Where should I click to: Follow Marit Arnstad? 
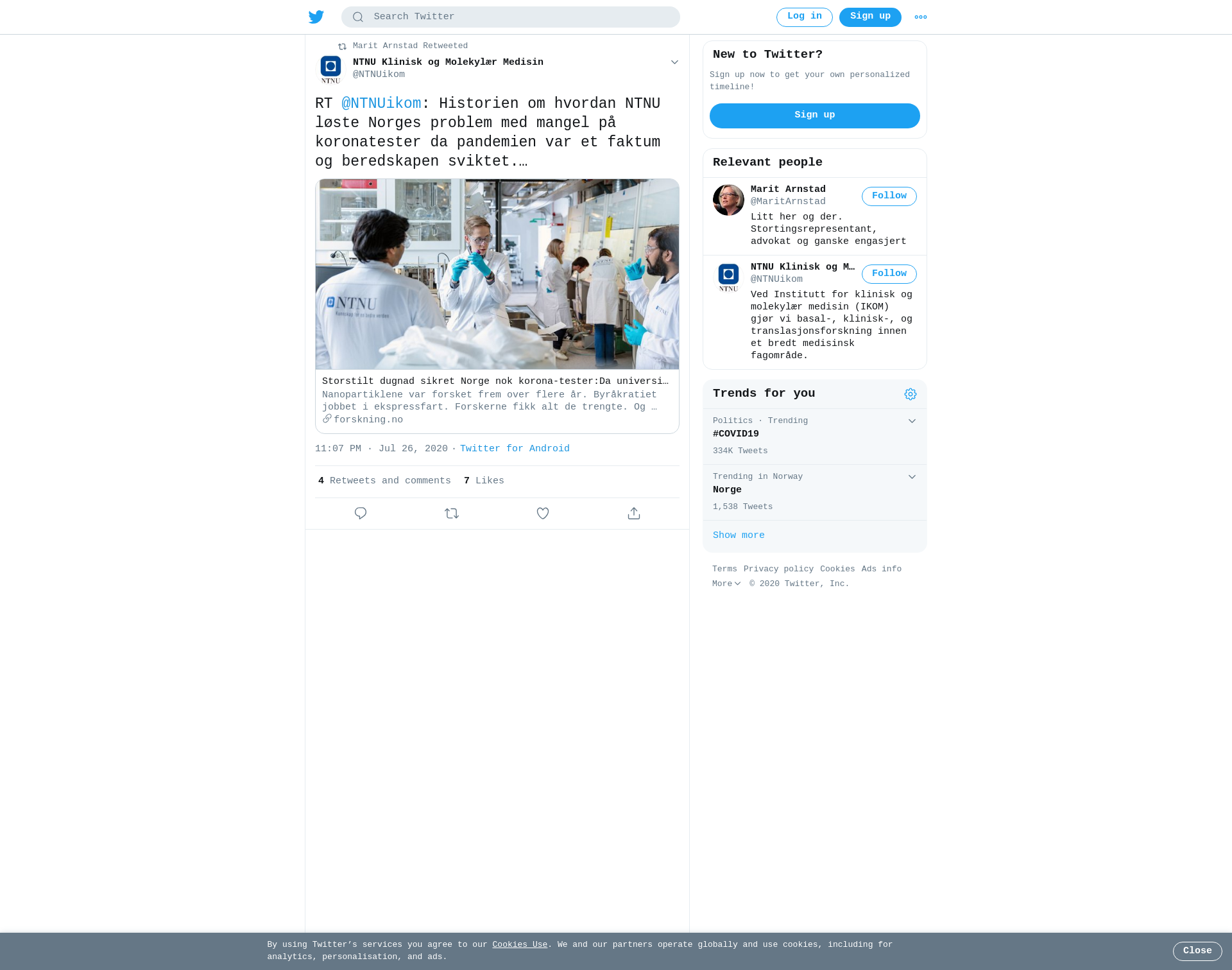889,196
